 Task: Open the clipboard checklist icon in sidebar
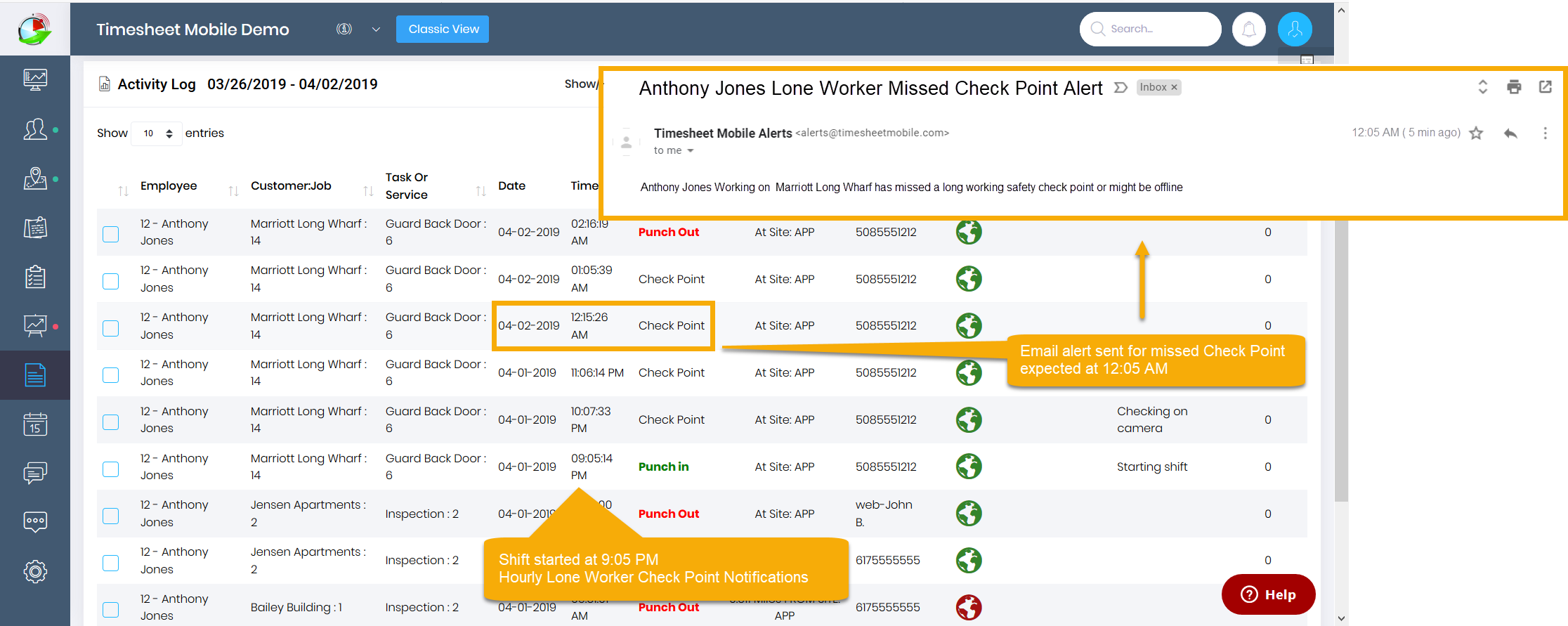(x=35, y=277)
